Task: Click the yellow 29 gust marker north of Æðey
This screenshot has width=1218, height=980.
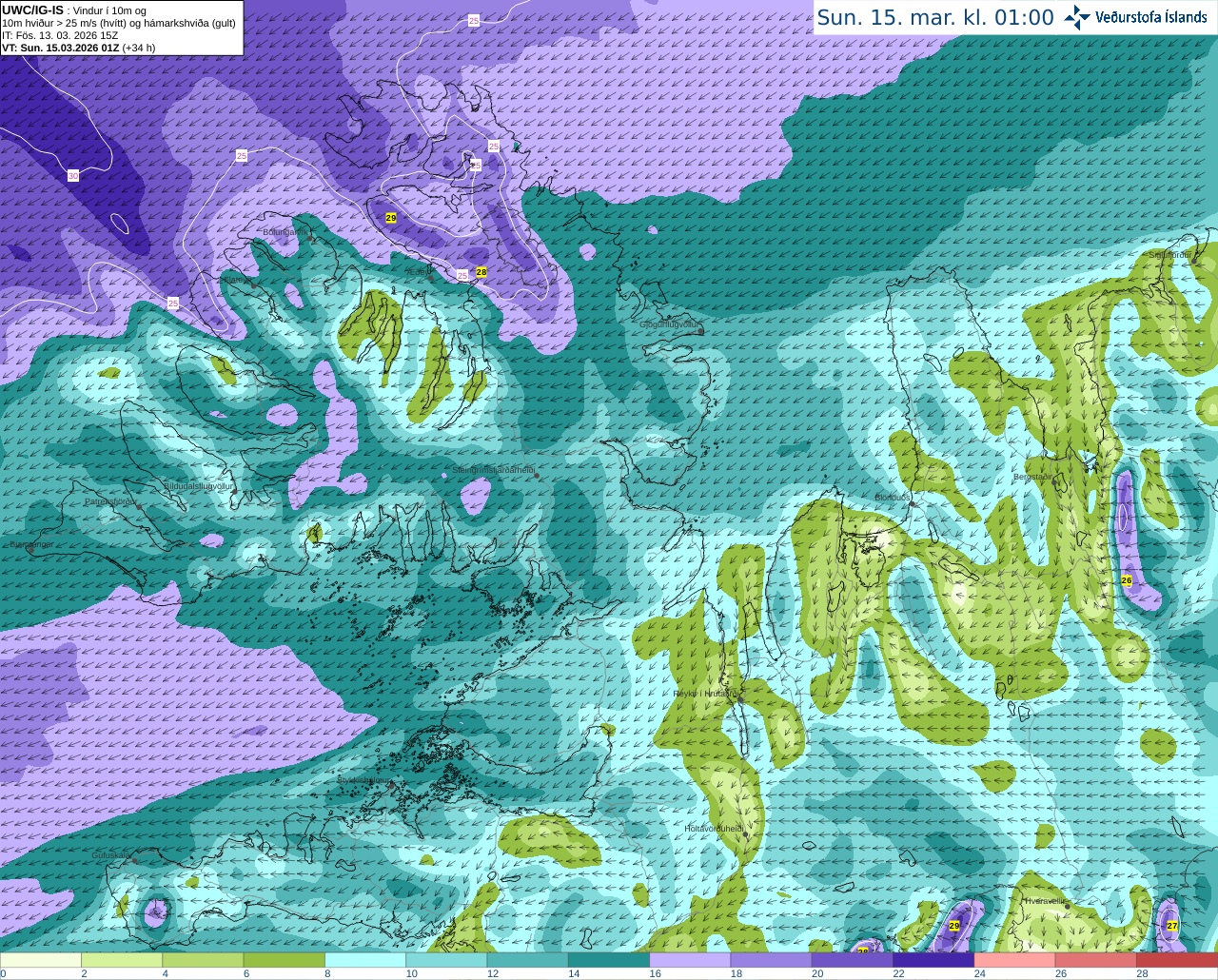Action: (391, 218)
